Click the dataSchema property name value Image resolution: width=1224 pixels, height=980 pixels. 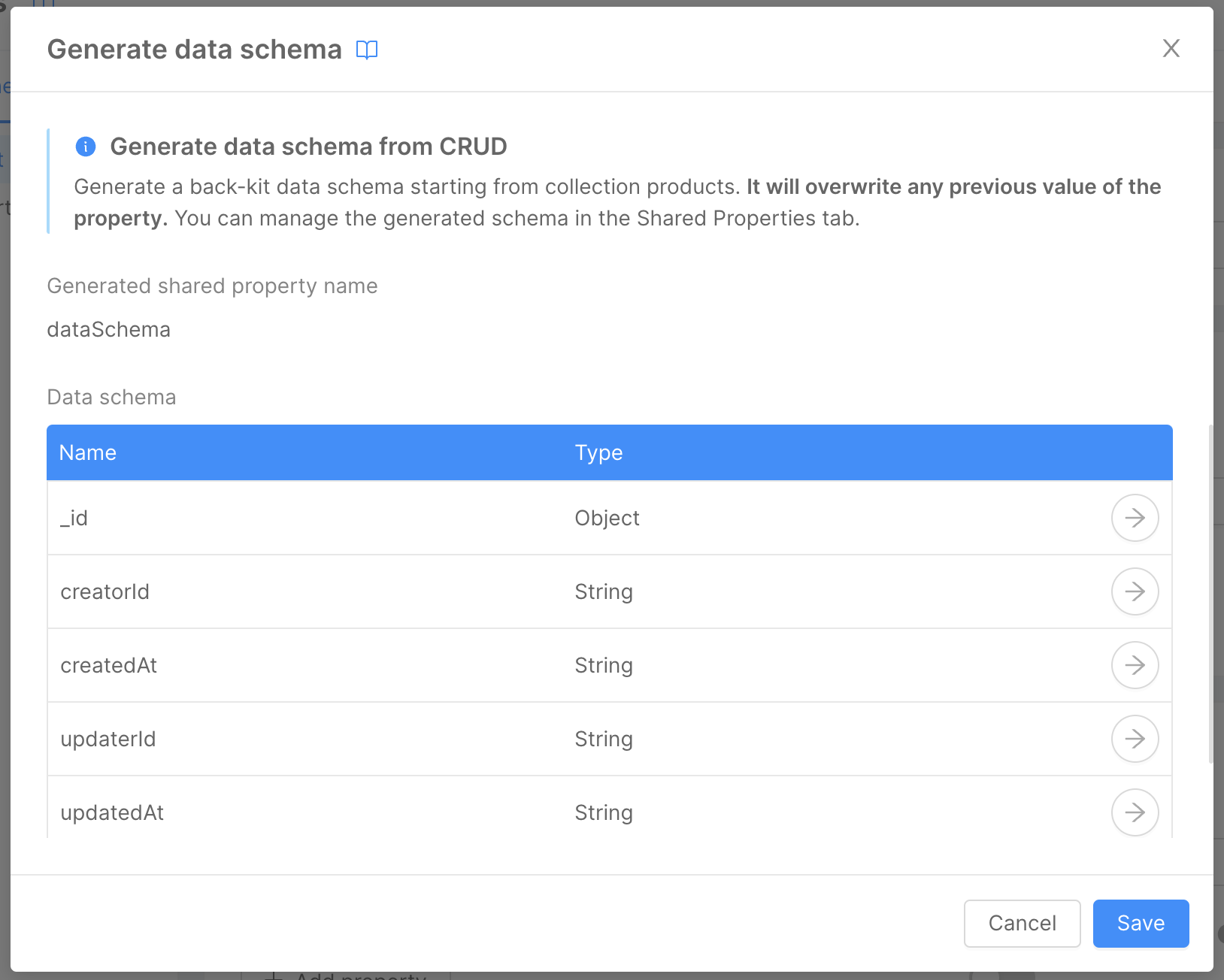[x=108, y=329]
